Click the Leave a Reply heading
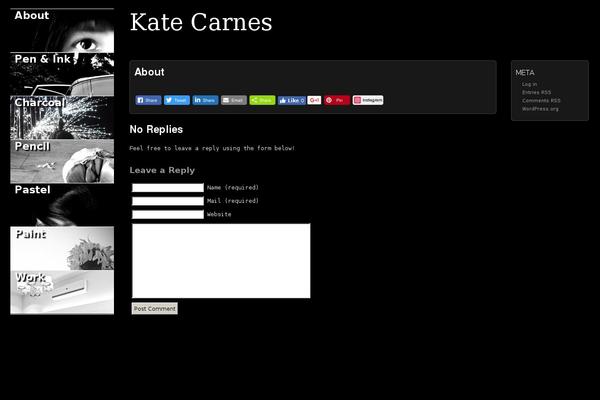The image size is (600, 400). [162, 170]
